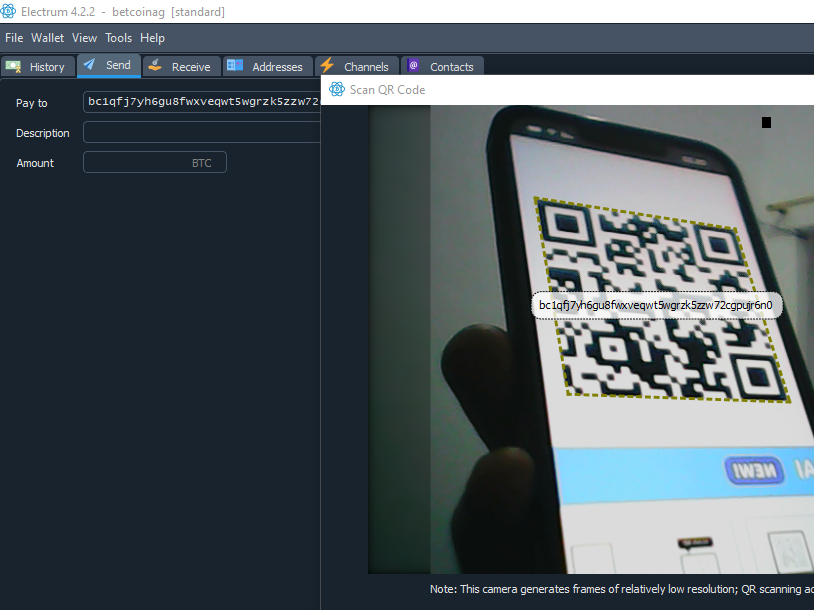Open the Wallet menu
This screenshot has height=610, width=814.
click(x=47, y=38)
